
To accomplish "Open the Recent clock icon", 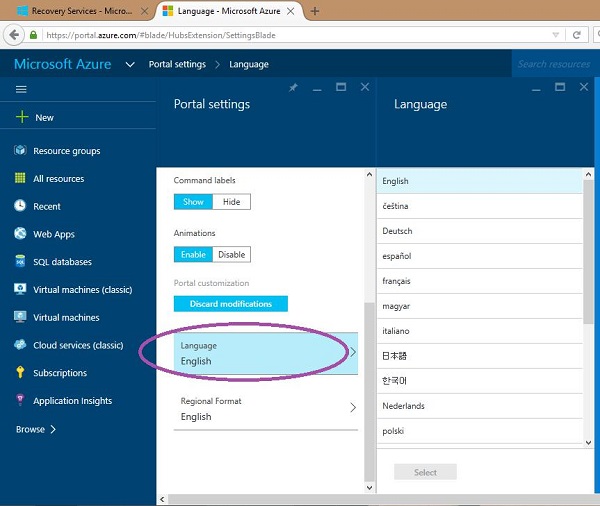I will tap(20, 206).
